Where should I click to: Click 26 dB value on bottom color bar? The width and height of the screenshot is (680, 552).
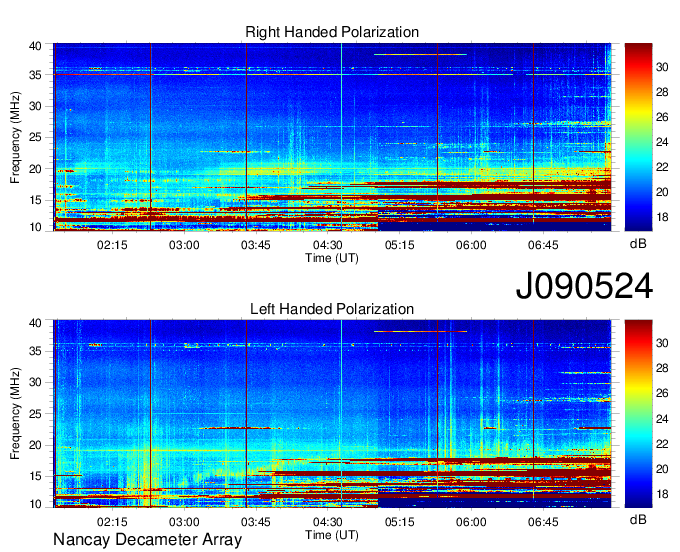click(x=662, y=394)
